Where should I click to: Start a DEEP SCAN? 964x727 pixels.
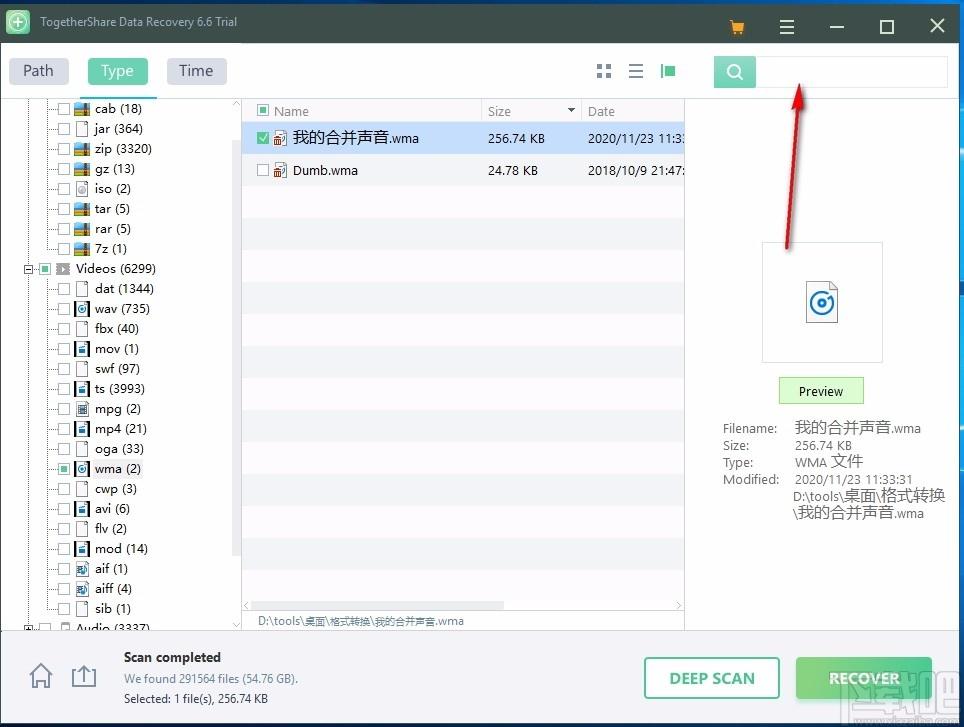pos(712,678)
